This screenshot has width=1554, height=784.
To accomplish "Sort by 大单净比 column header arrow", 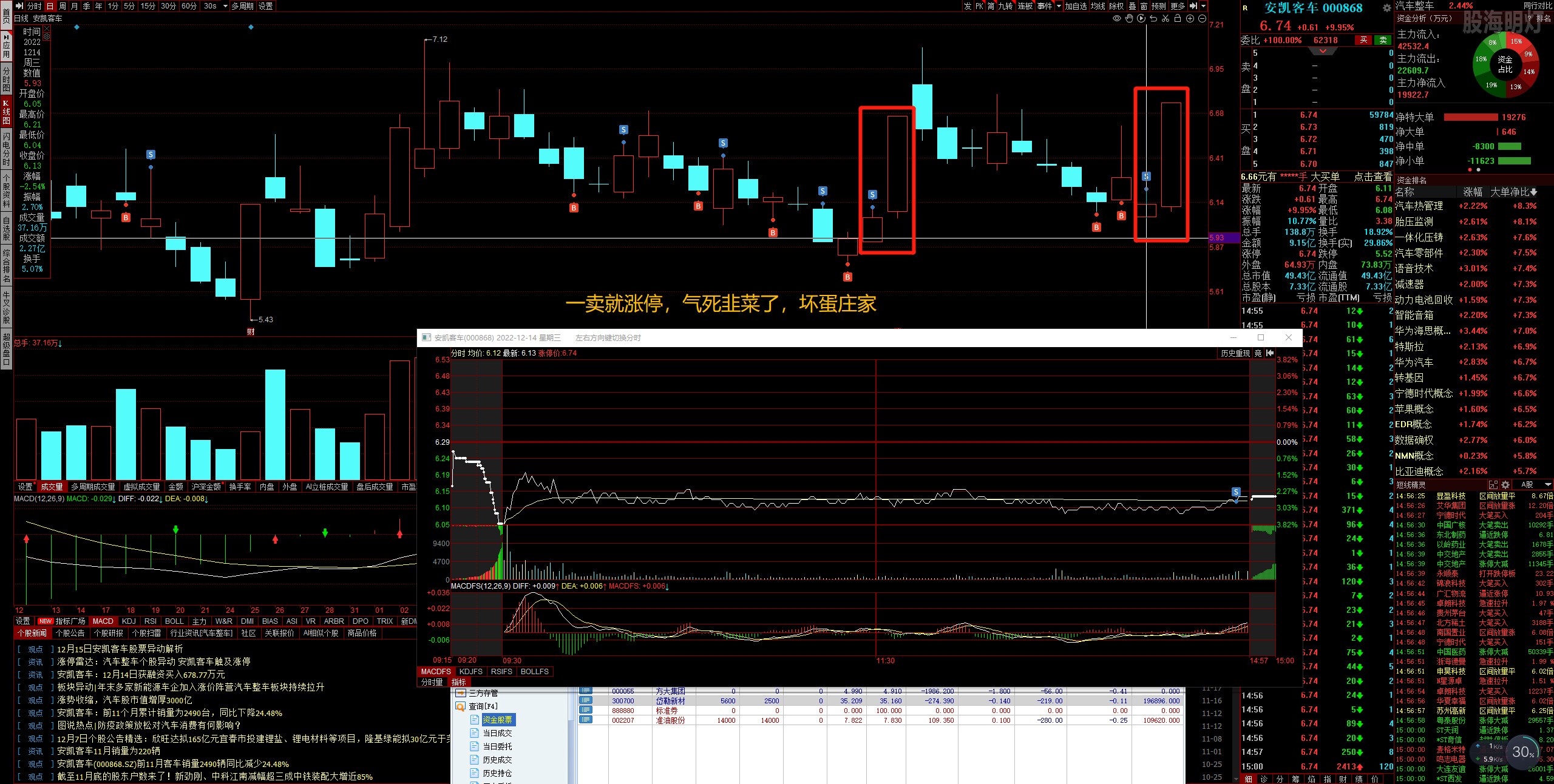I will [x=1534, y=192].
